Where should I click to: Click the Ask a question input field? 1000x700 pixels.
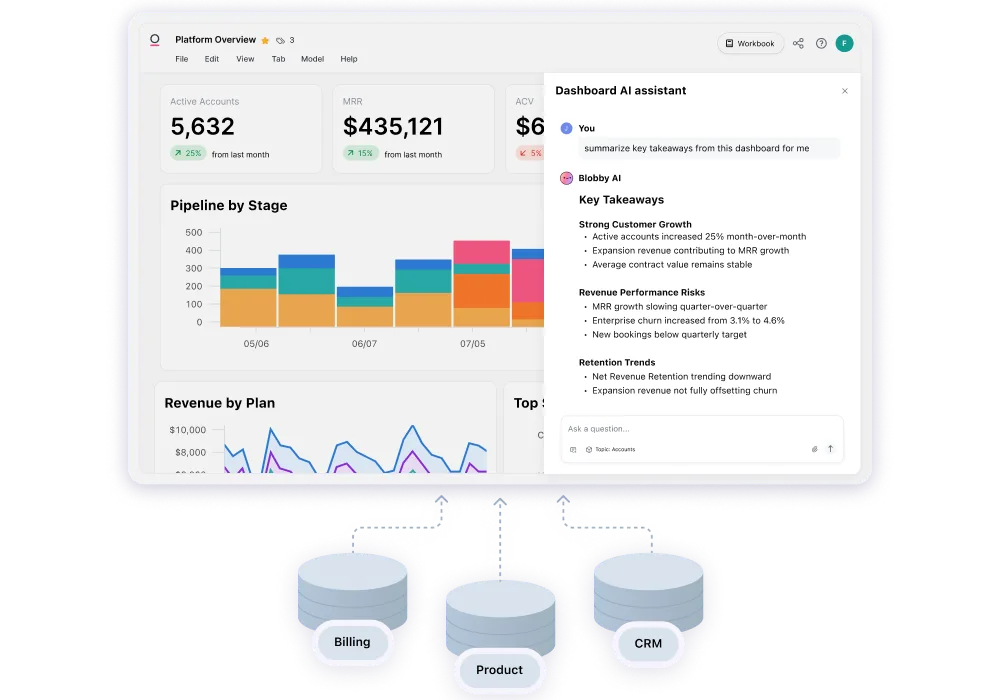[x=702, y=428]
